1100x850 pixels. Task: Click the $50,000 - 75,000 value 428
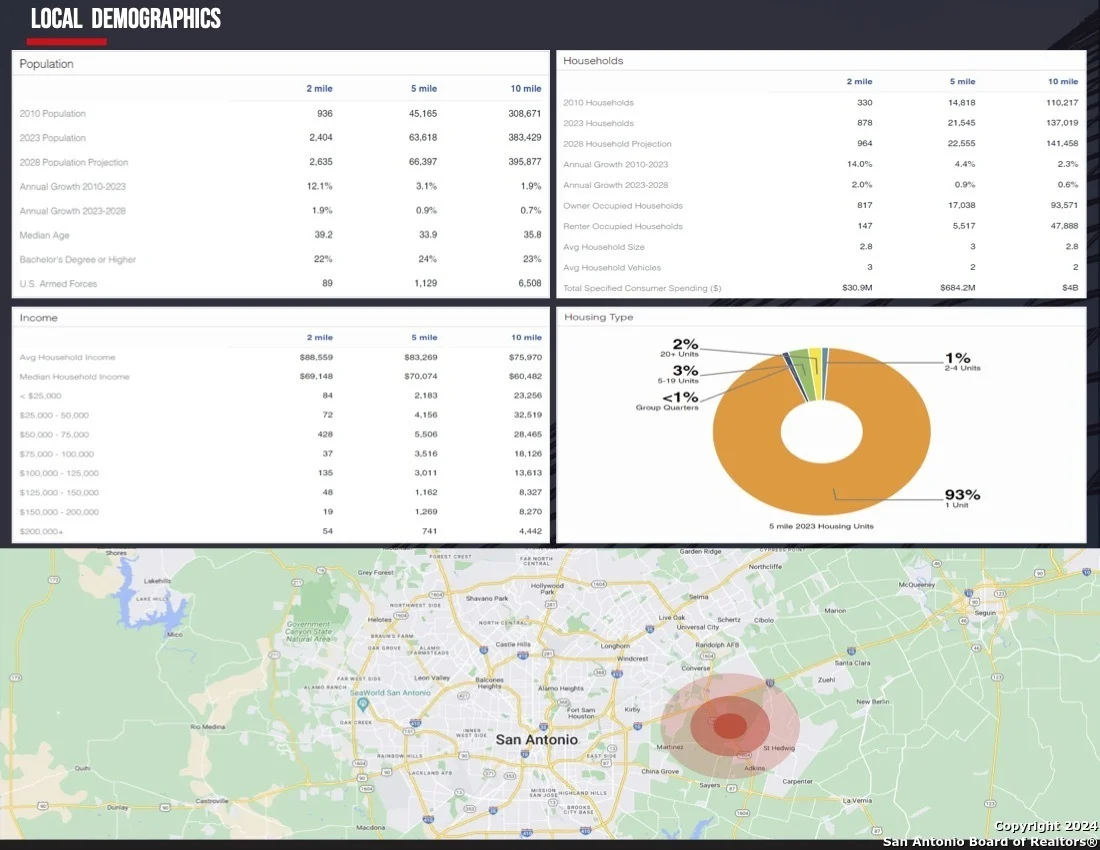pos(325,434)
